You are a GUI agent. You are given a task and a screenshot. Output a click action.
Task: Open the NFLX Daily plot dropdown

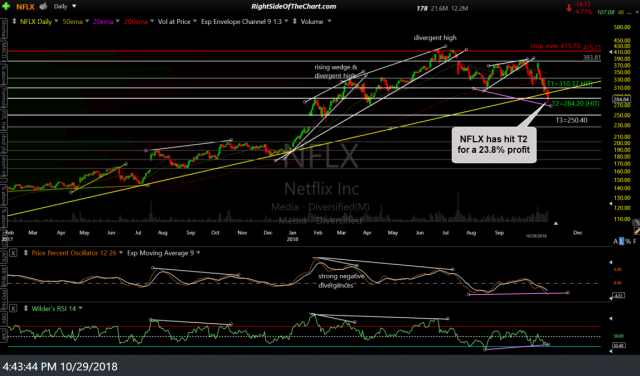tap(56, 21)
